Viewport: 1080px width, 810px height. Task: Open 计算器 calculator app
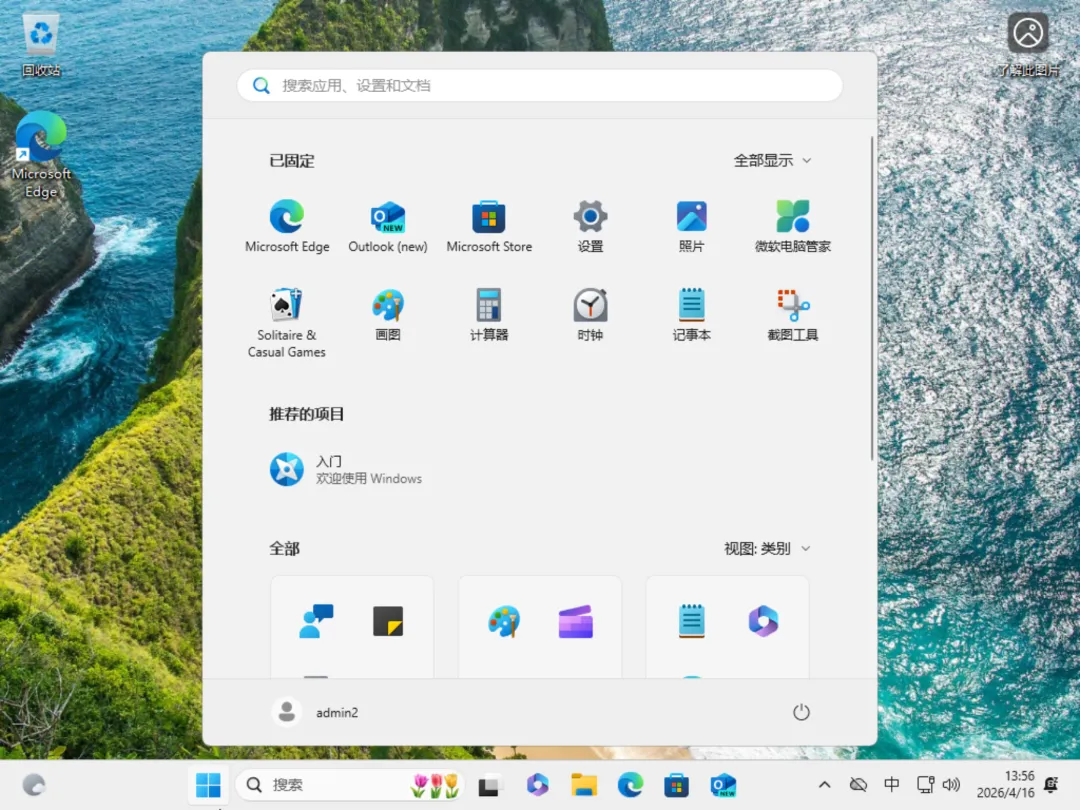(489, 315)
